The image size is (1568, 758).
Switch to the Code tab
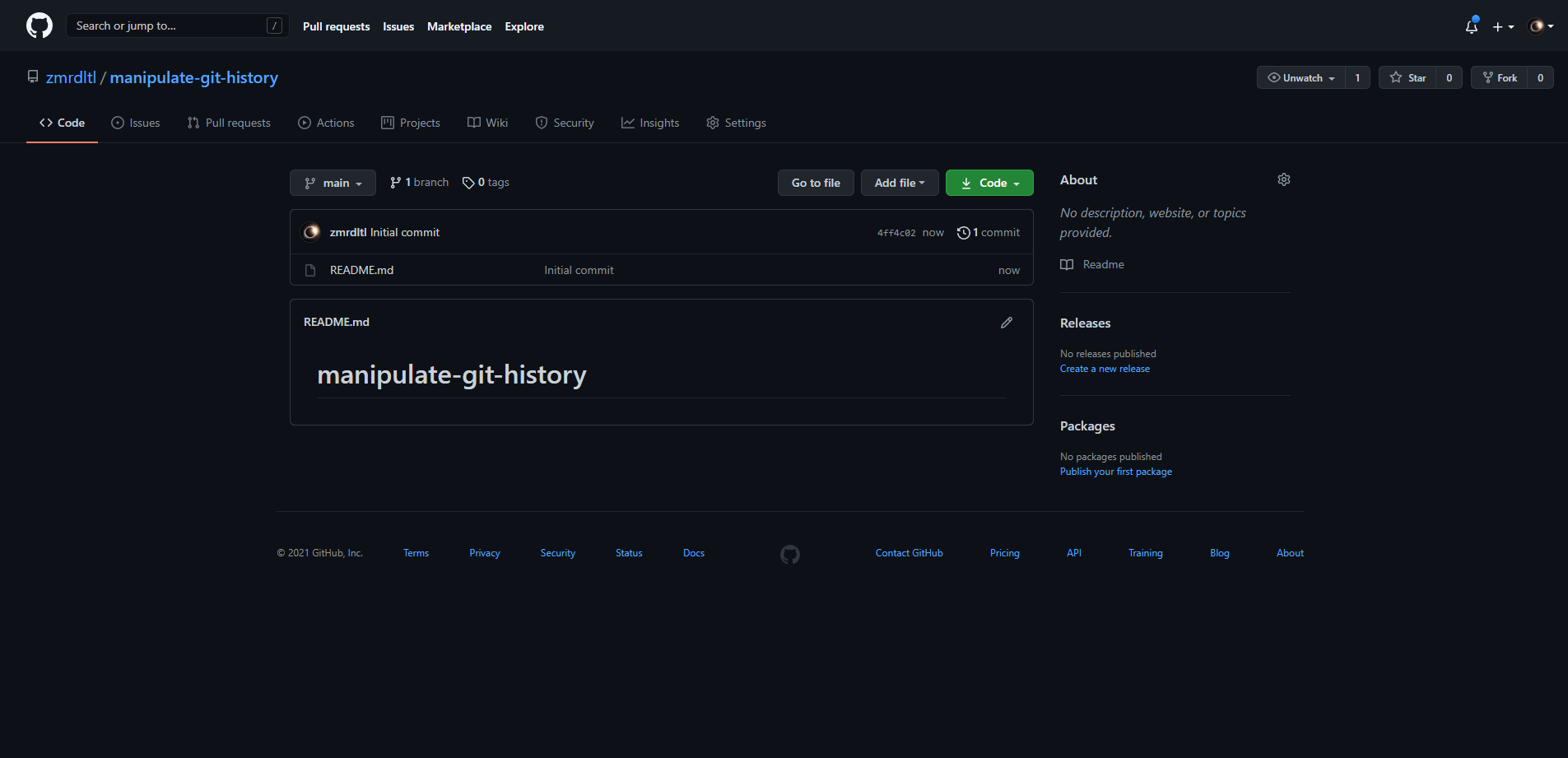pyautogui.click(x=62, y=123)
